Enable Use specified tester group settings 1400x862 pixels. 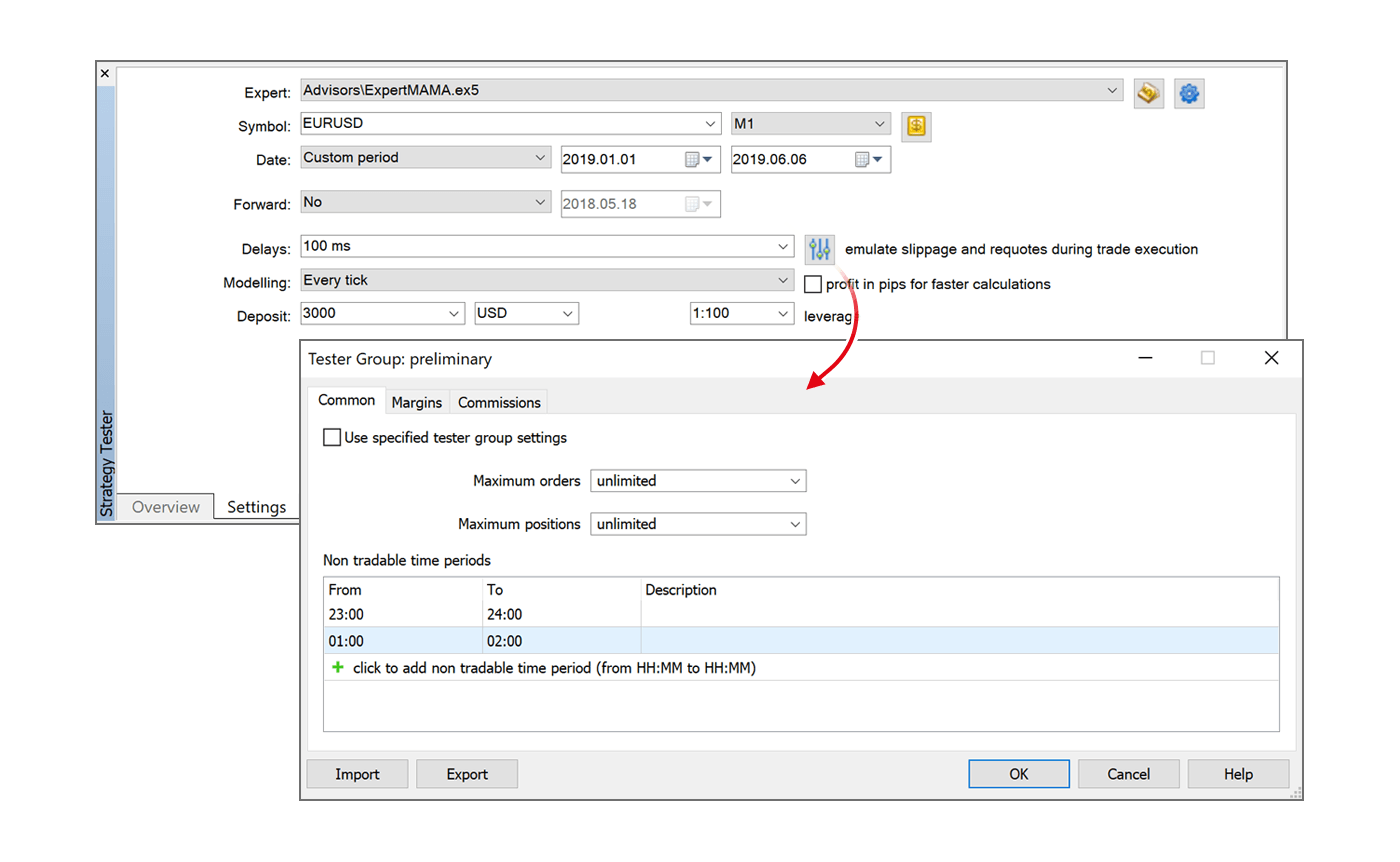click(x=331, y=437)
